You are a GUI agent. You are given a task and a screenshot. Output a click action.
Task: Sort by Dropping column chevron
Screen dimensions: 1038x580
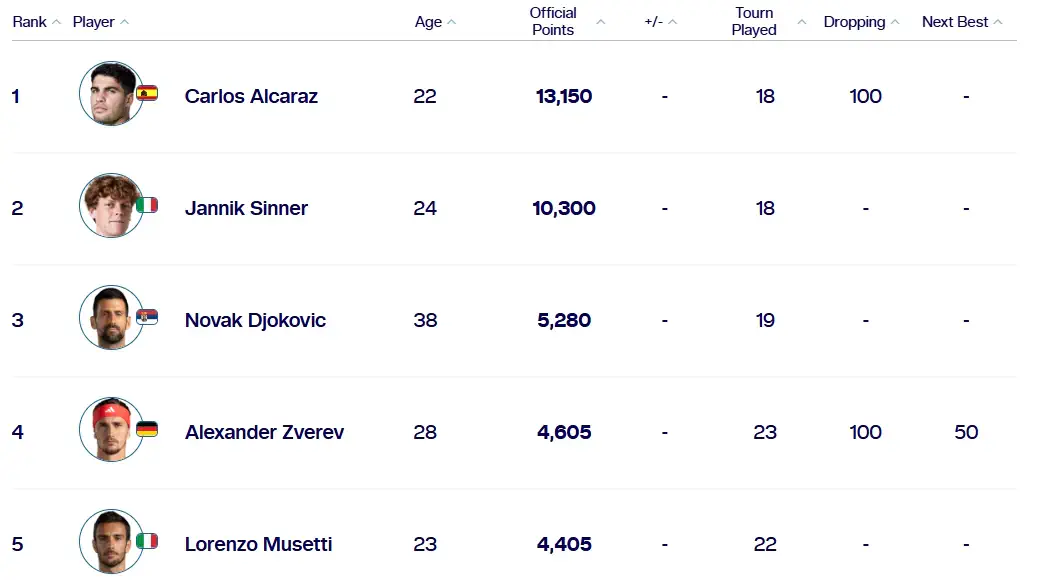(895, 22)
